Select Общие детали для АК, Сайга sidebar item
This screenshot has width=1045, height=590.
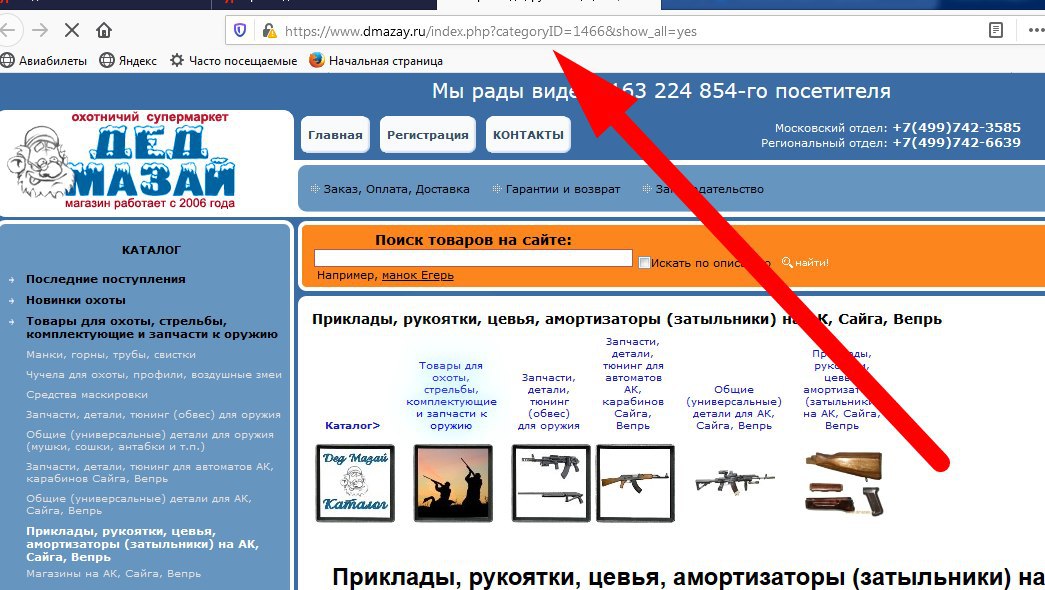pyautogui.click(x=139, y=505)
